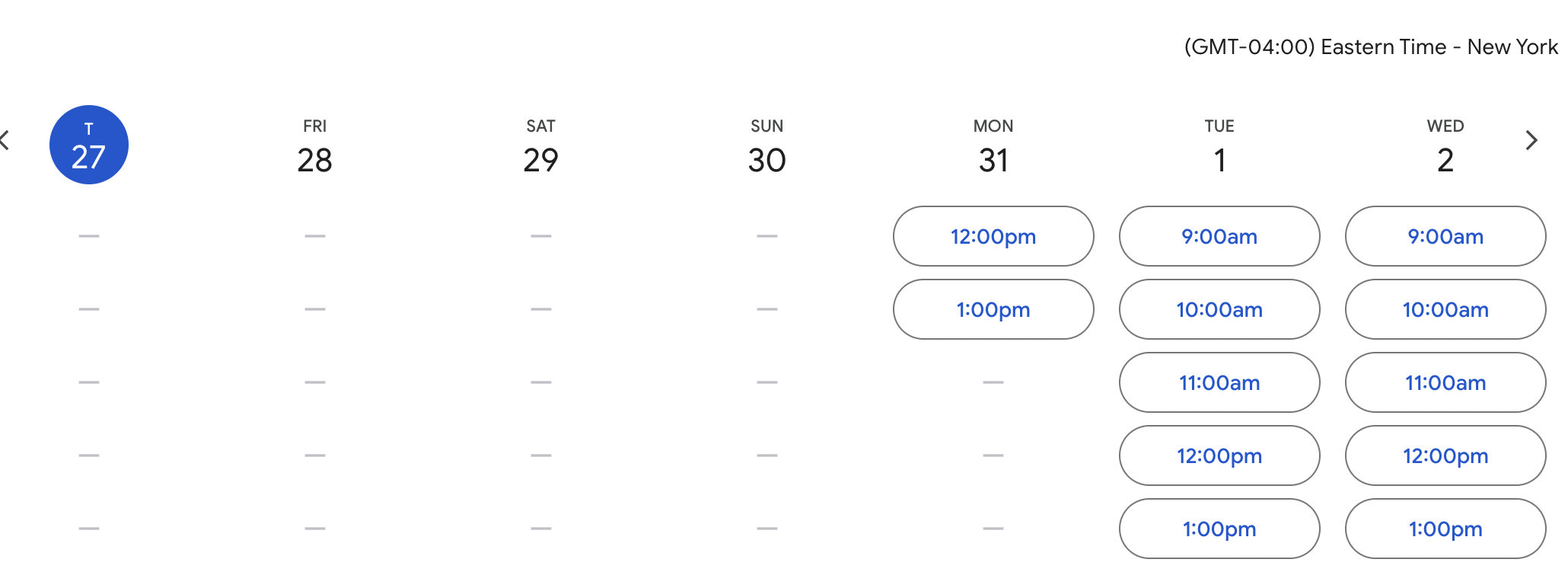1568x588 pixels.
Task: Select the Wednesday 9:00am slot
Action: [x=1445, y=236]
